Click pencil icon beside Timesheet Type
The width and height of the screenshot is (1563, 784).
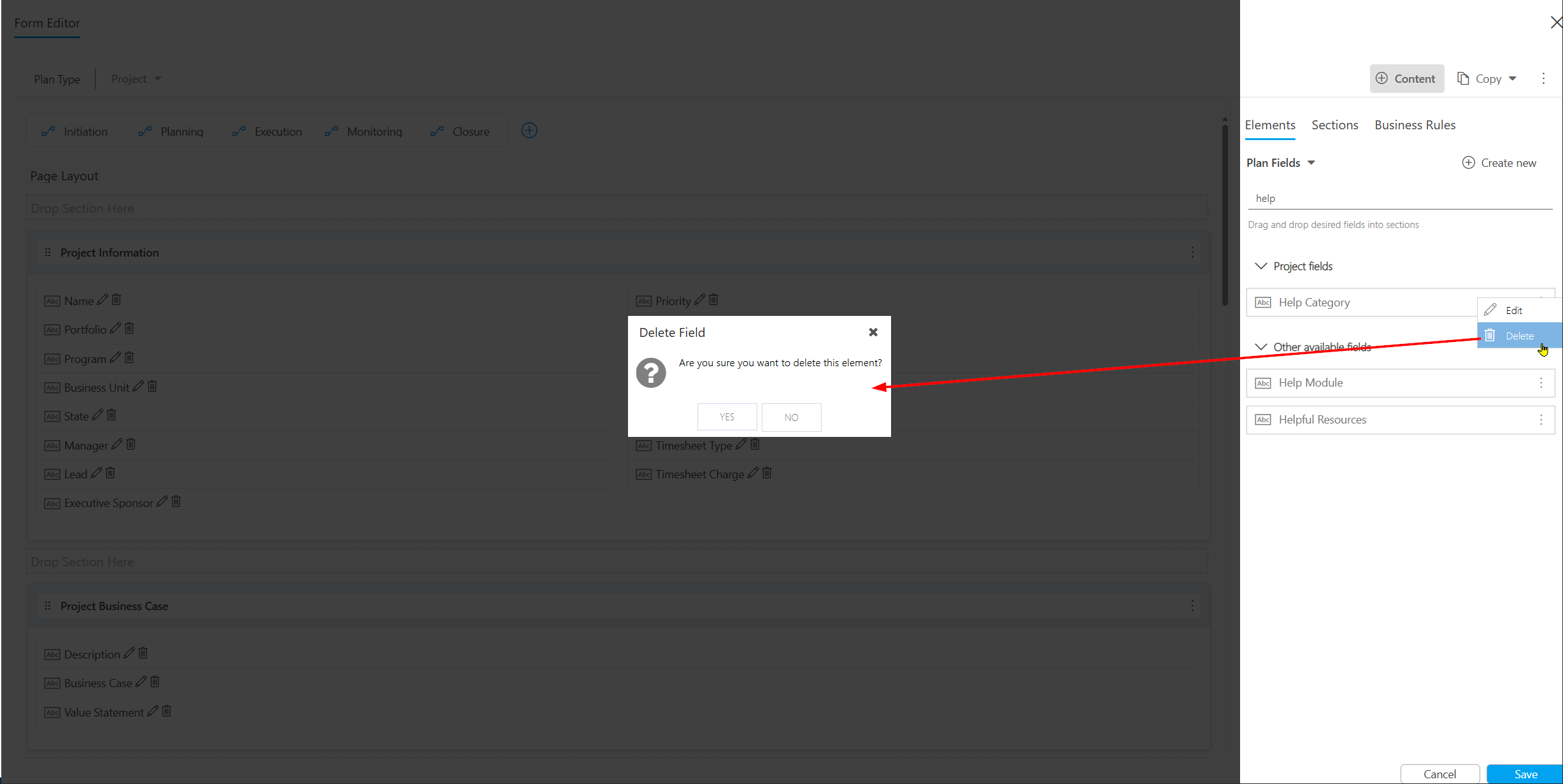(741, 445)
